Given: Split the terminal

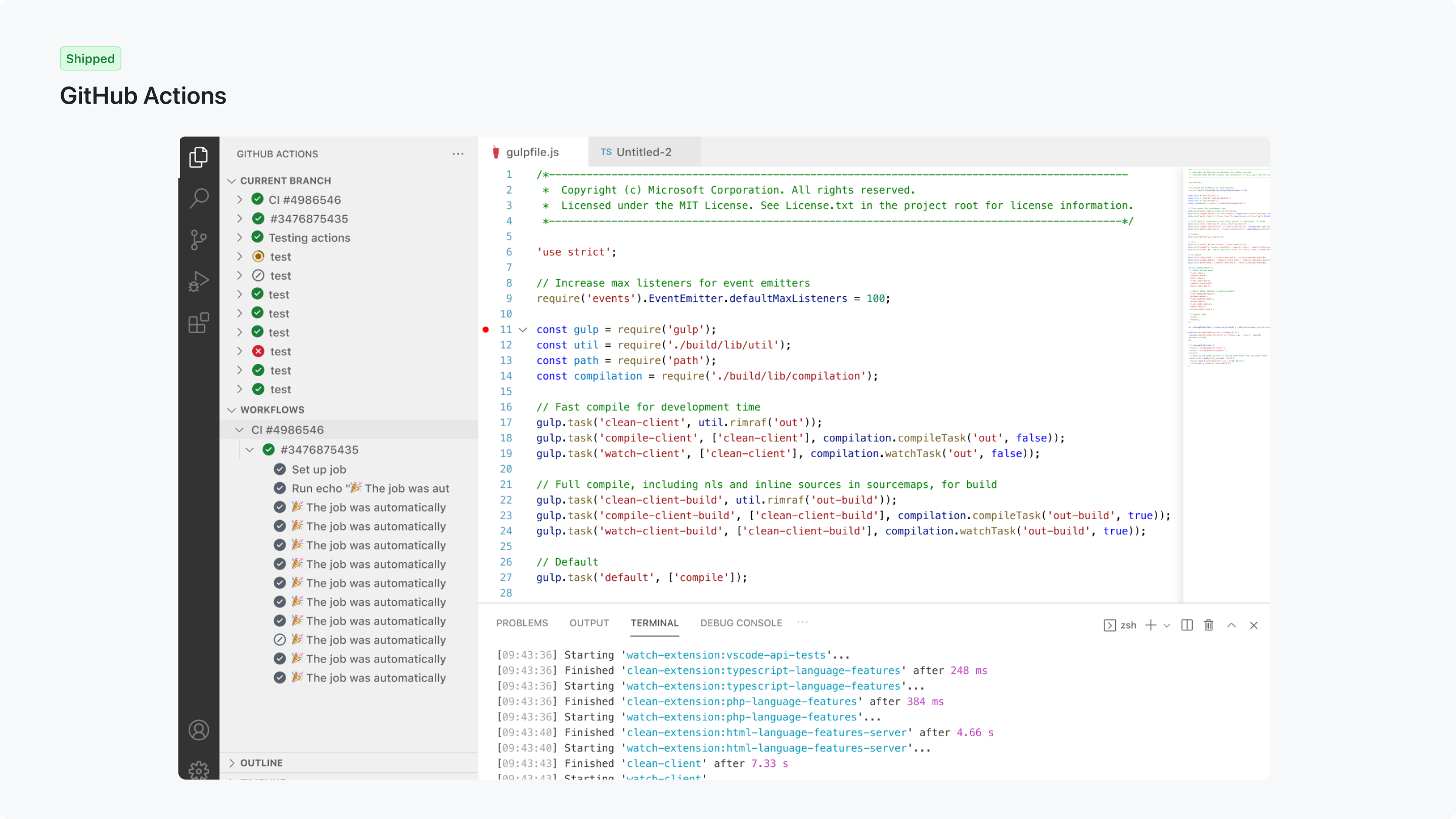Looking at the screenshot, I should (1187, 625).
